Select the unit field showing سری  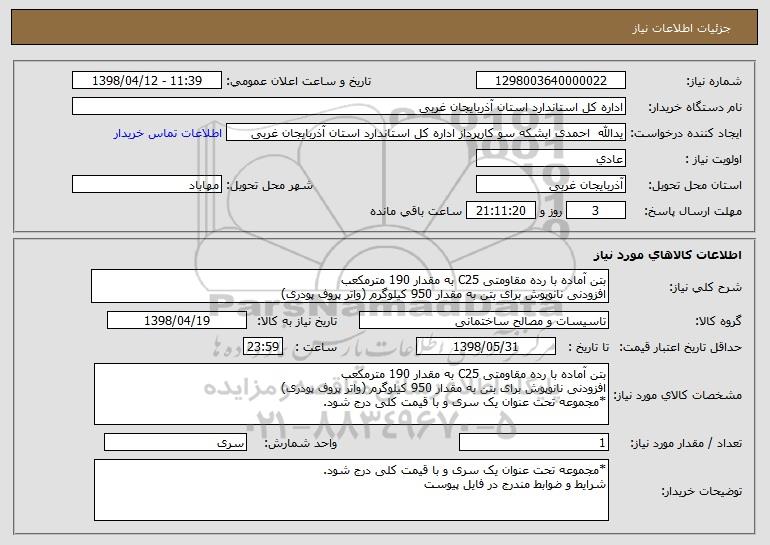175,442
